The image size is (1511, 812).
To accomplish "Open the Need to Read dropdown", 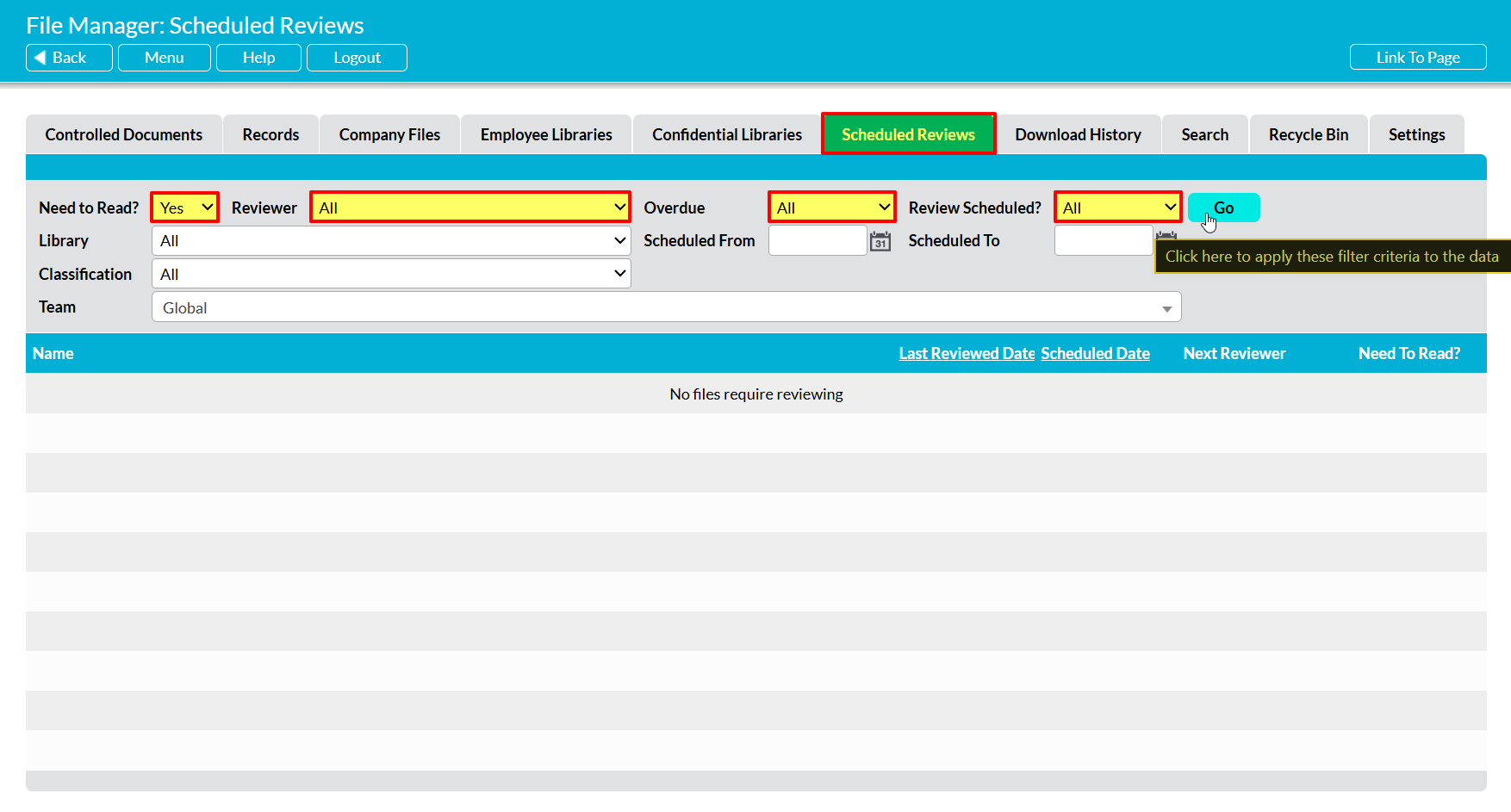I will 185,208.
